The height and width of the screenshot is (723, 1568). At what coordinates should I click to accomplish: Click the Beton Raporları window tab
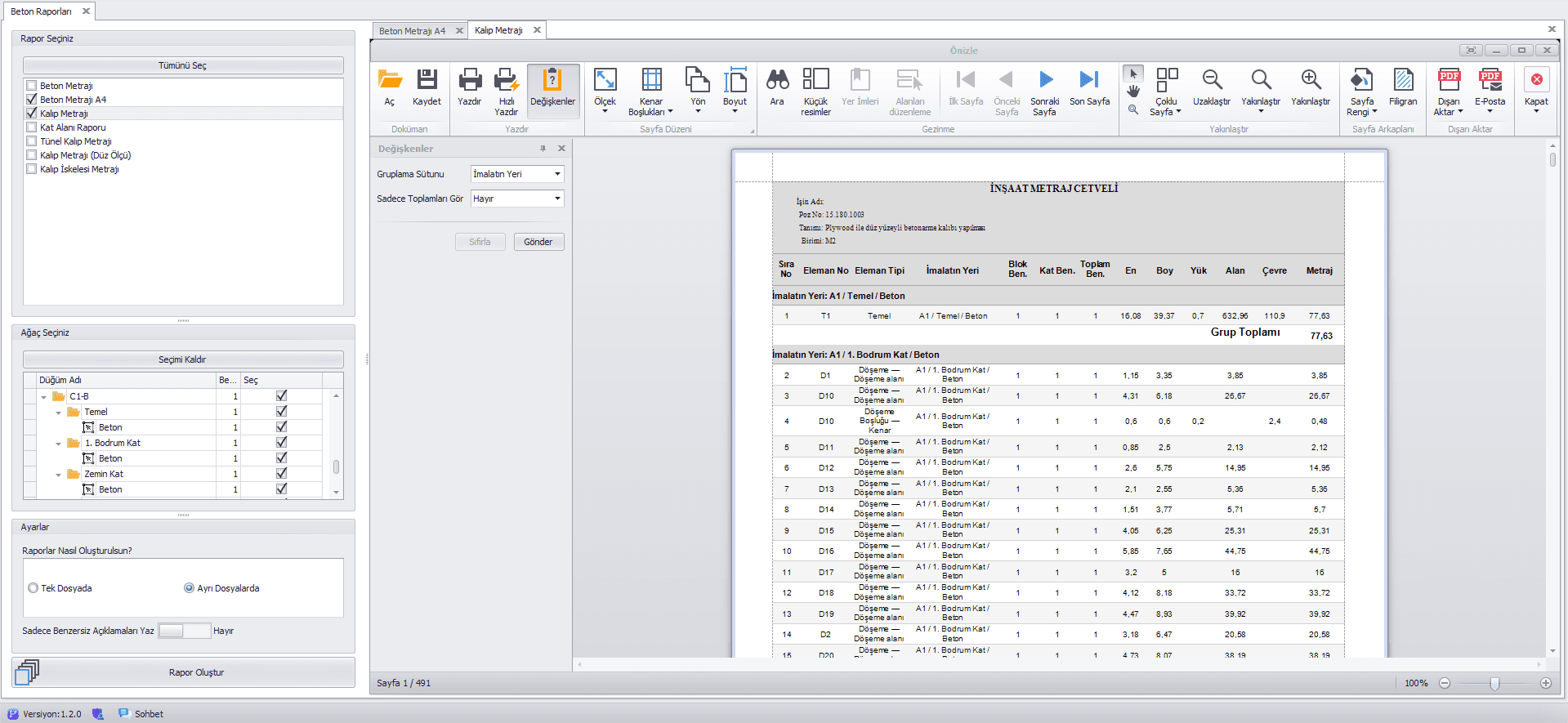tap(41, 11)
